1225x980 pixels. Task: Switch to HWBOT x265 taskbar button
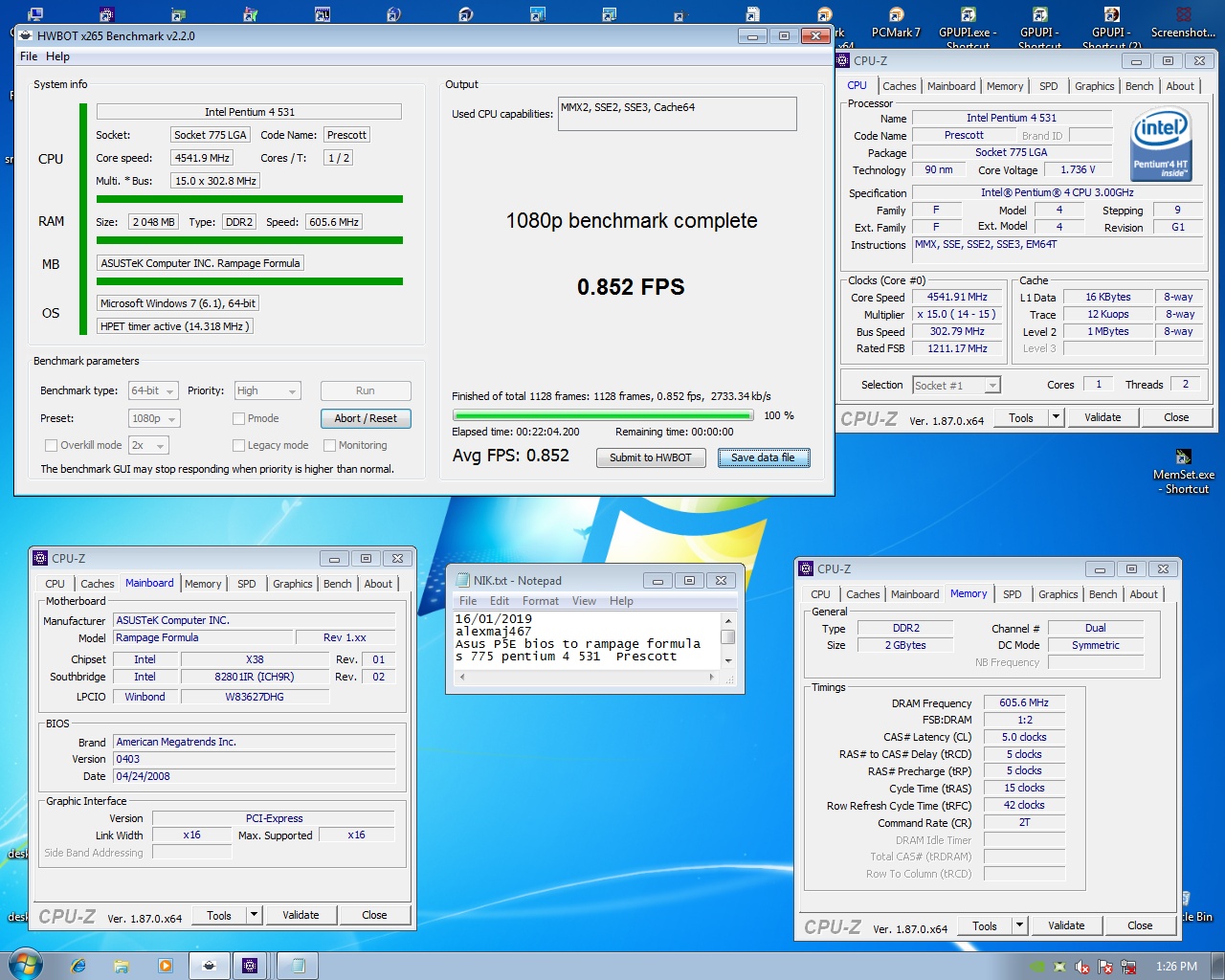click(x=210, y=966)
